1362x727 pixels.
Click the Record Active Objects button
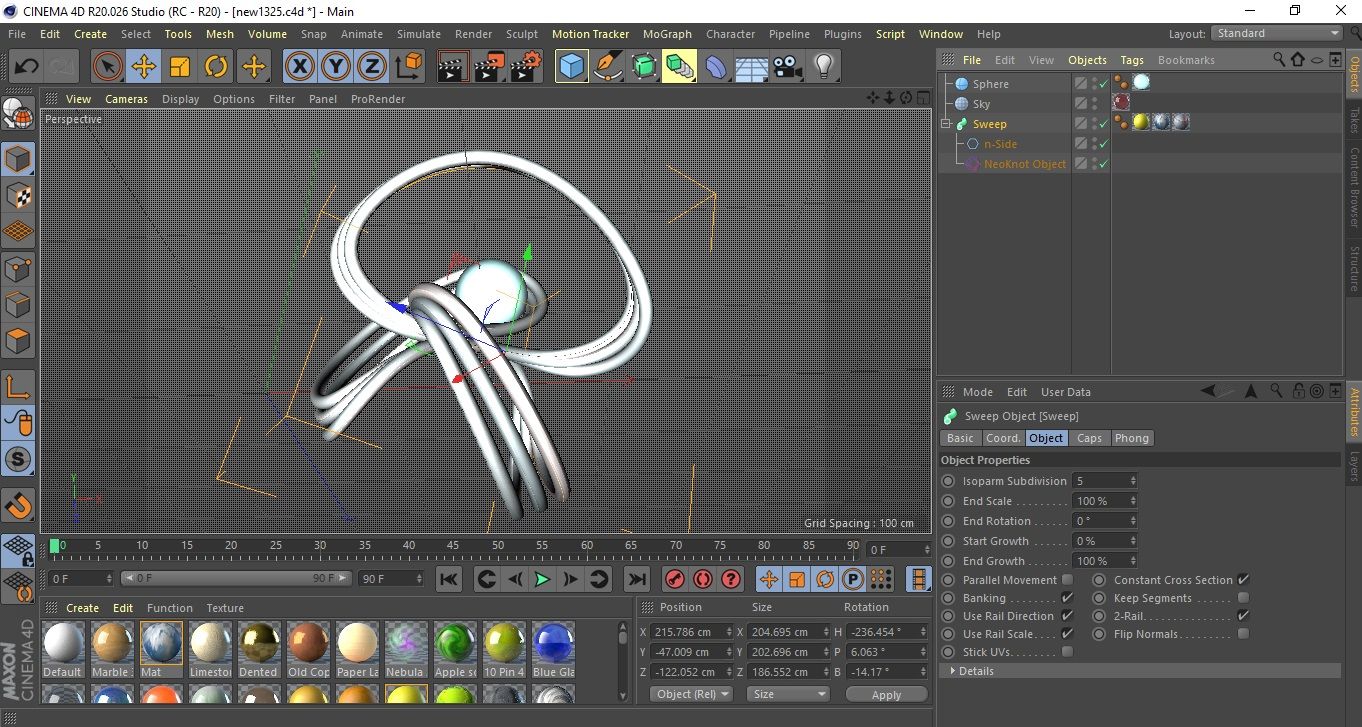[675, 579]
